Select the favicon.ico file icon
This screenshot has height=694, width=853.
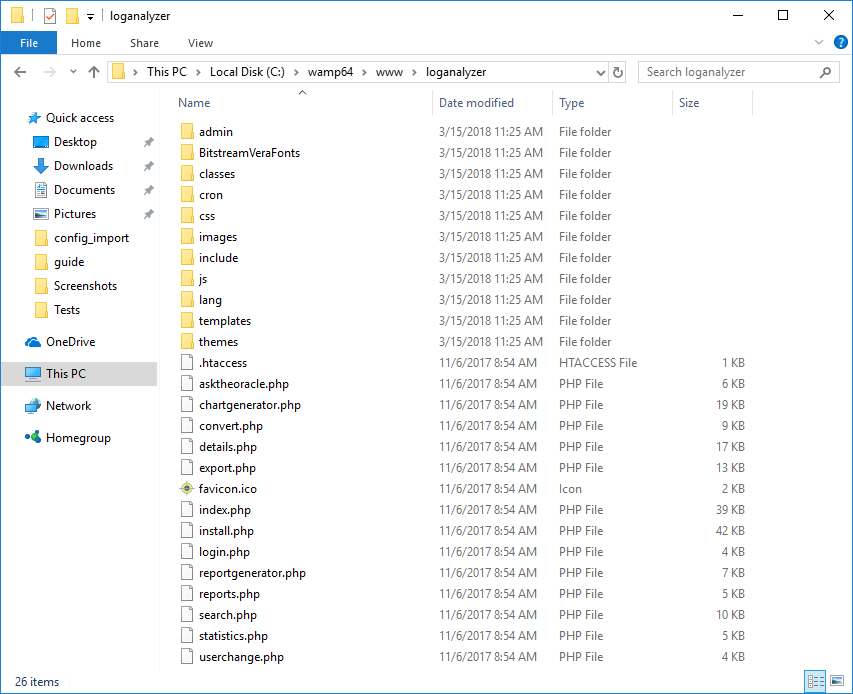pos(186,489)
